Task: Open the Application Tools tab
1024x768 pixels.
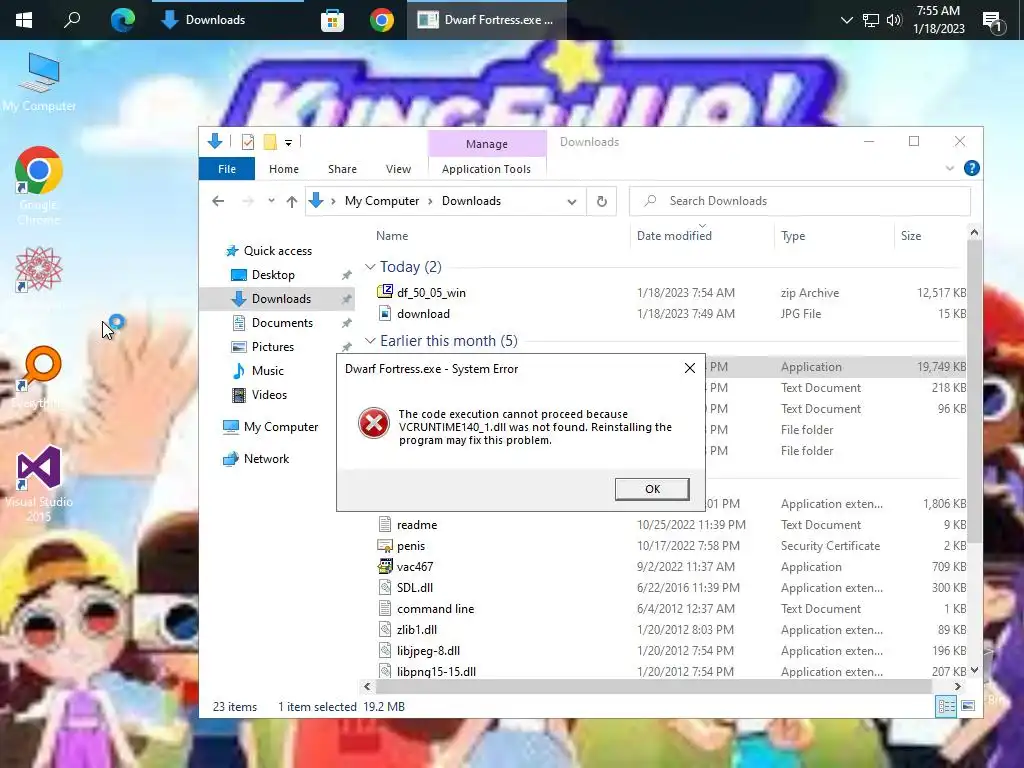Action: [x=486, y=169]
